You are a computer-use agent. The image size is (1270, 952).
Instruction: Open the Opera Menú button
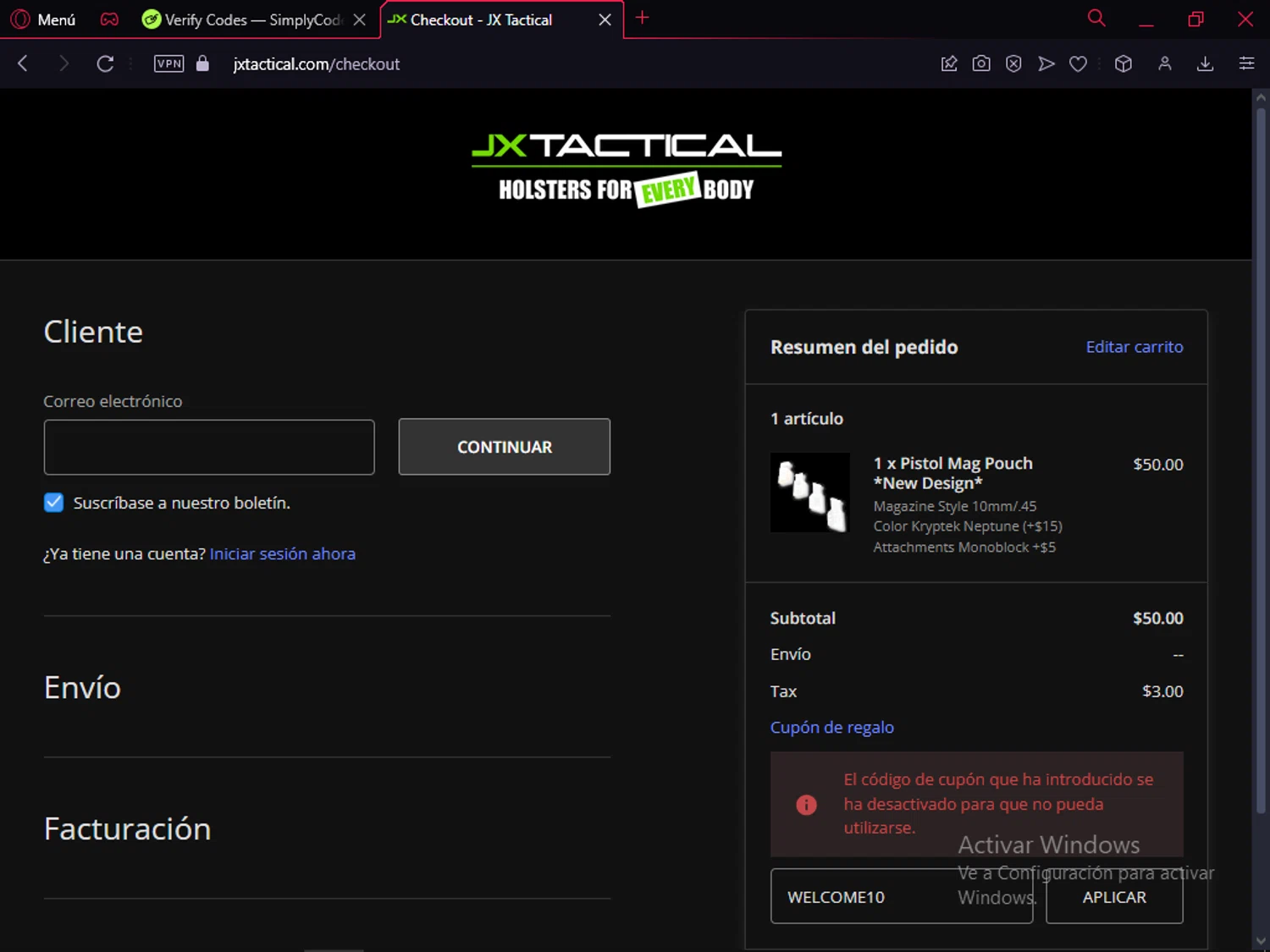click(x=43, y=19)
